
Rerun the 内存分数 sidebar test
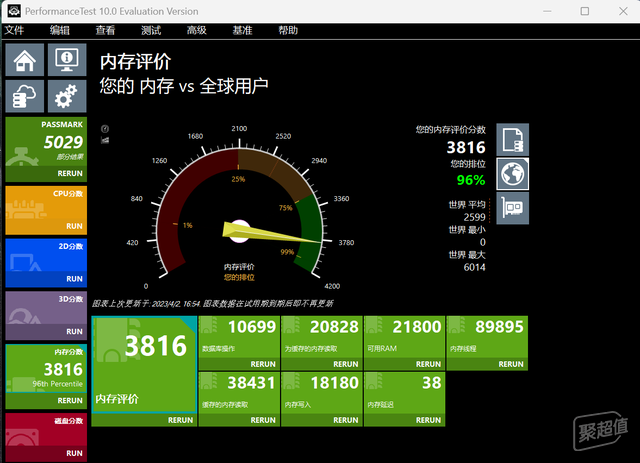(70, 401)
